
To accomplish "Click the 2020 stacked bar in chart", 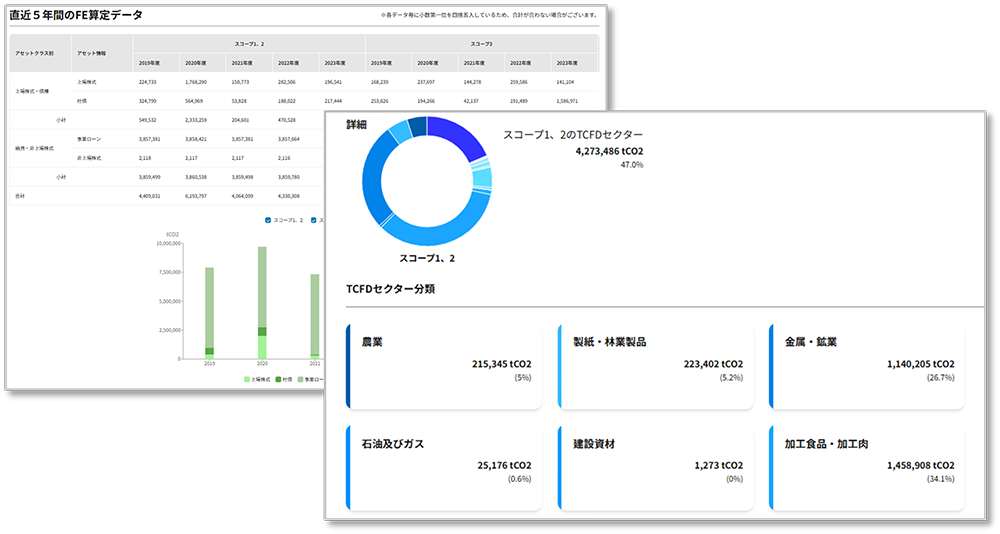I will [x=262, y=302].
